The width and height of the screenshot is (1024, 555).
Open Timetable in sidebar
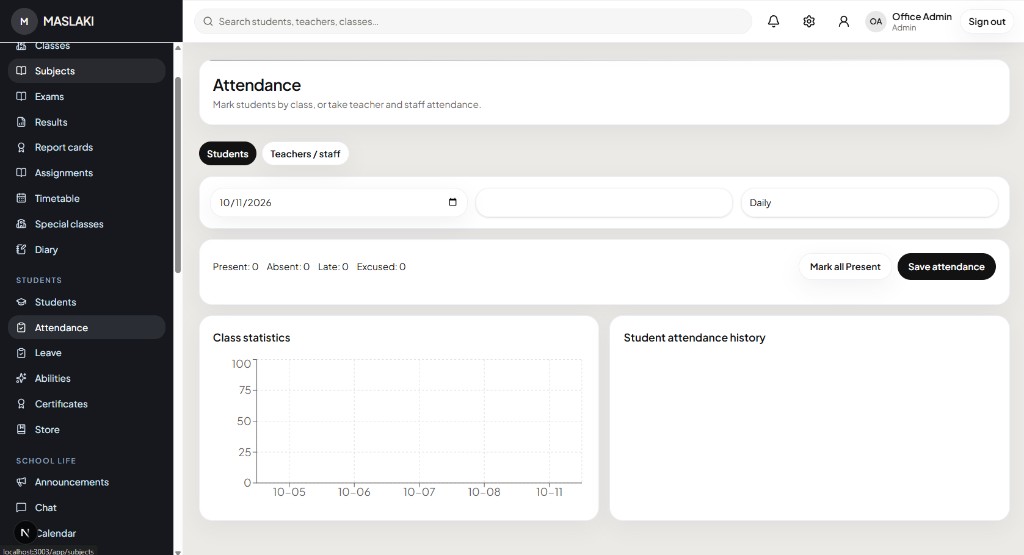click(x=86, y=198)
